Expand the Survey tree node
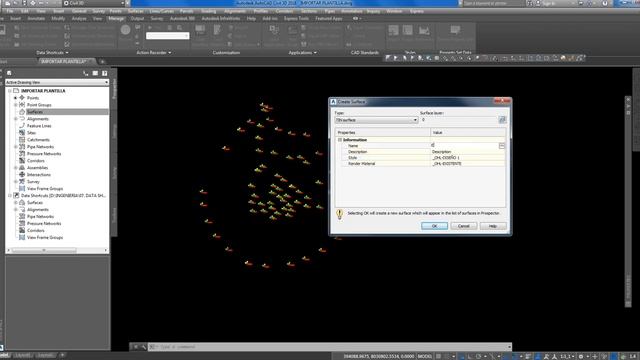640x360 pixels. 16,181
